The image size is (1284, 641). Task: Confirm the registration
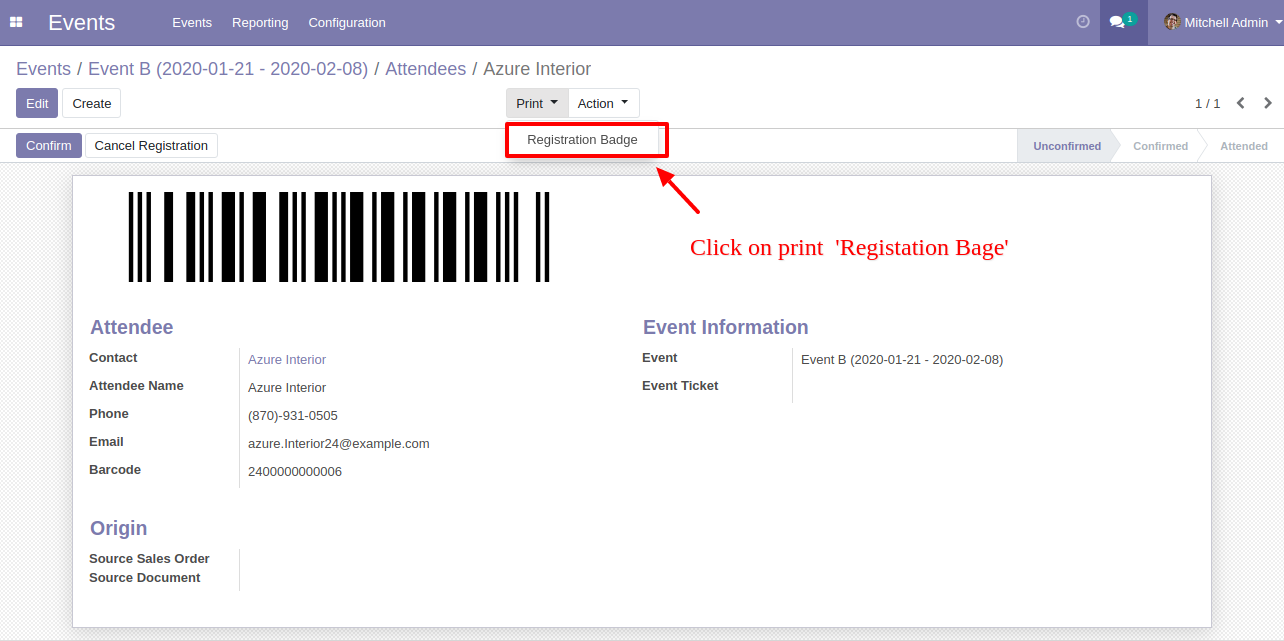49,146
